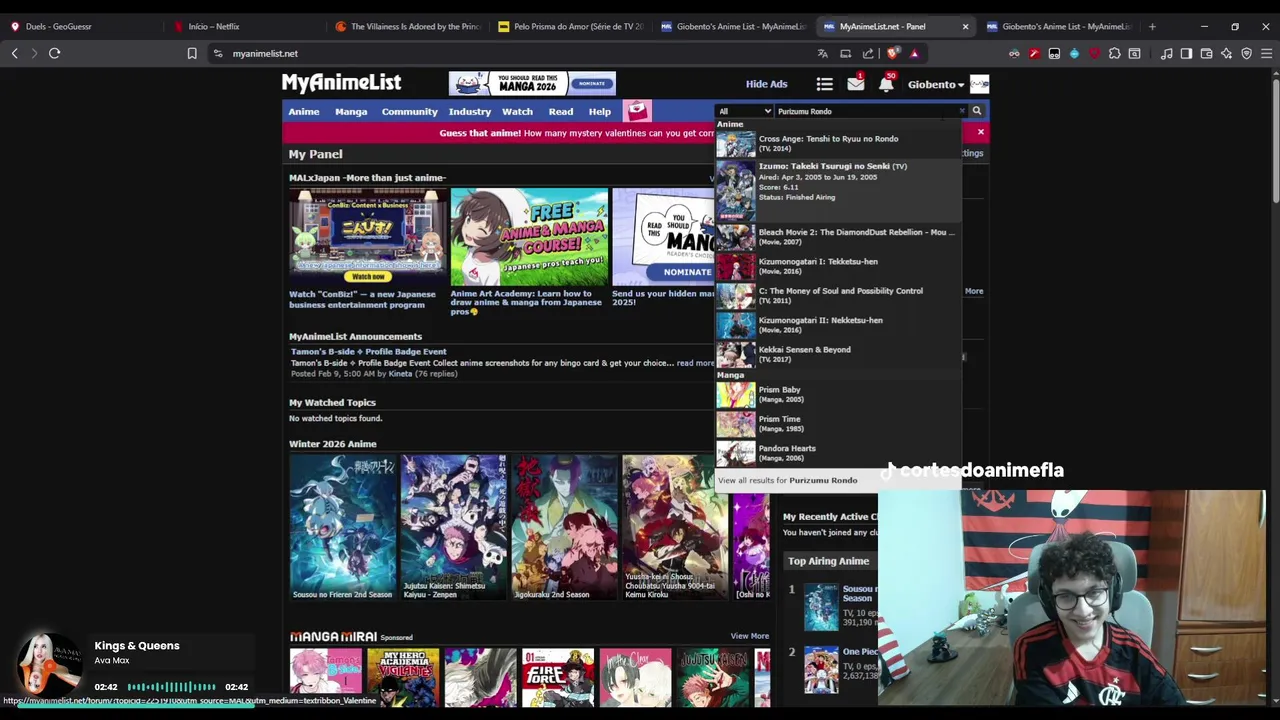The image size is (1280, 720).
Task: Expand the Giobento user dropdown
Action: [936, 84]
